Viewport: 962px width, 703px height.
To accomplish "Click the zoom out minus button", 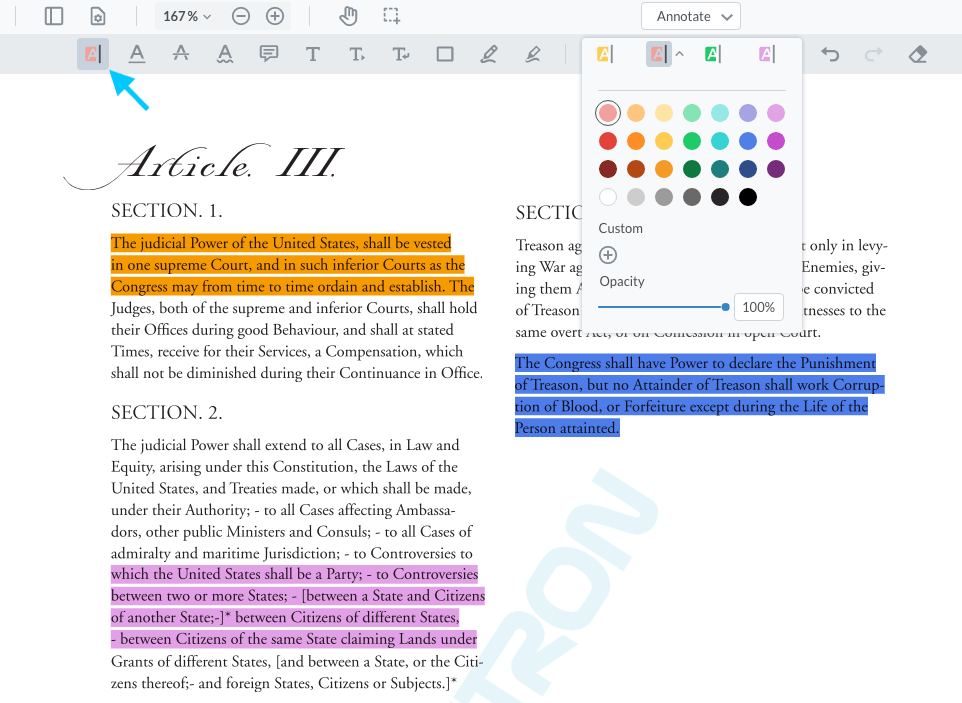I will [x=241, y=16].
